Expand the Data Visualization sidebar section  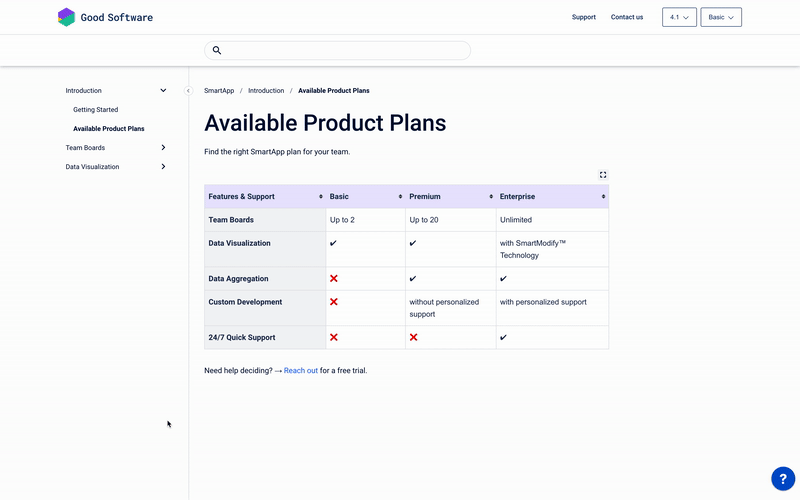pos(163,167)
